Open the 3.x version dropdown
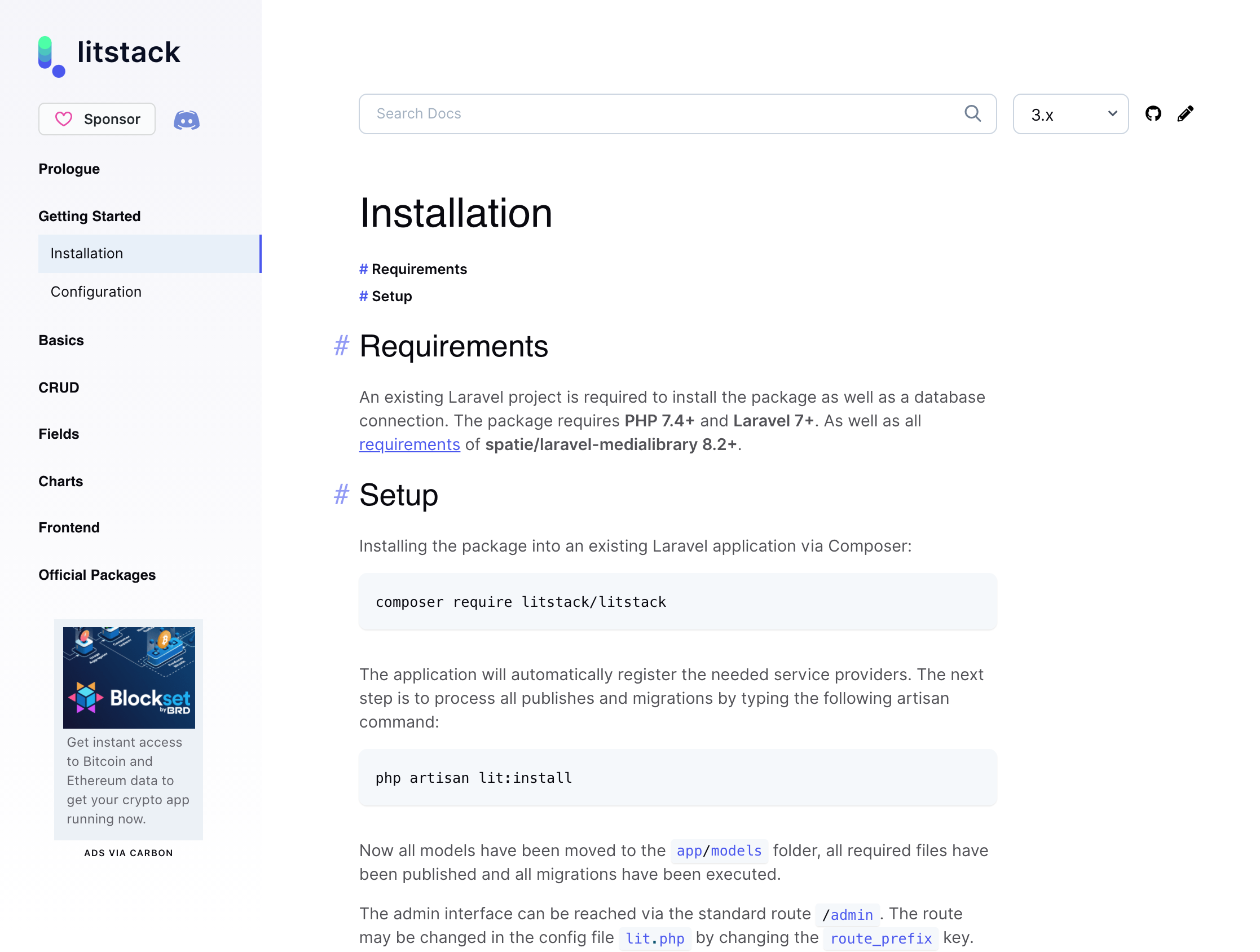The image size is (1260, 952). point(1070,114)
